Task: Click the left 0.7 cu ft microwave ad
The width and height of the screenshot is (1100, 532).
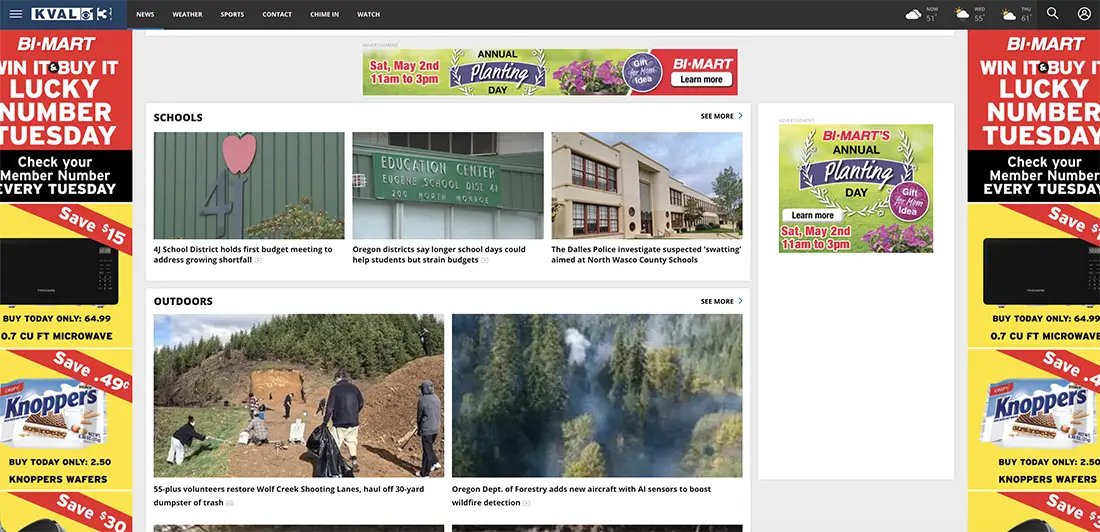Action: [66, 275]
